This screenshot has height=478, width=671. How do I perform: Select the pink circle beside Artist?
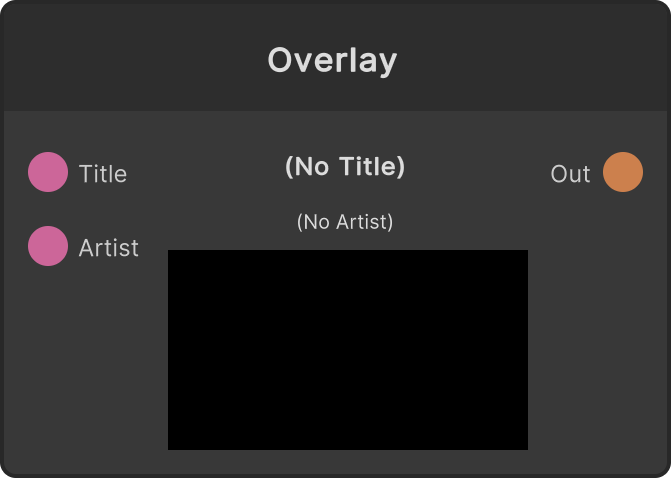pyautogui.click(x=48, y=246)
